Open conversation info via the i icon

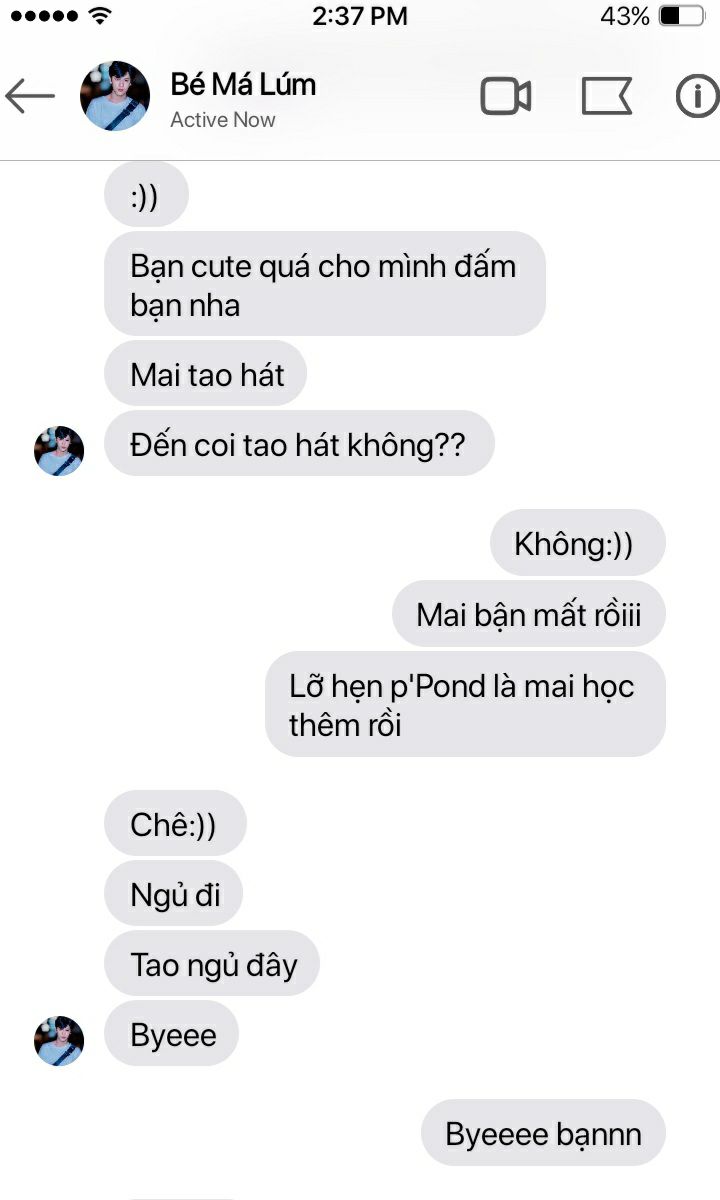coord(698,97)
